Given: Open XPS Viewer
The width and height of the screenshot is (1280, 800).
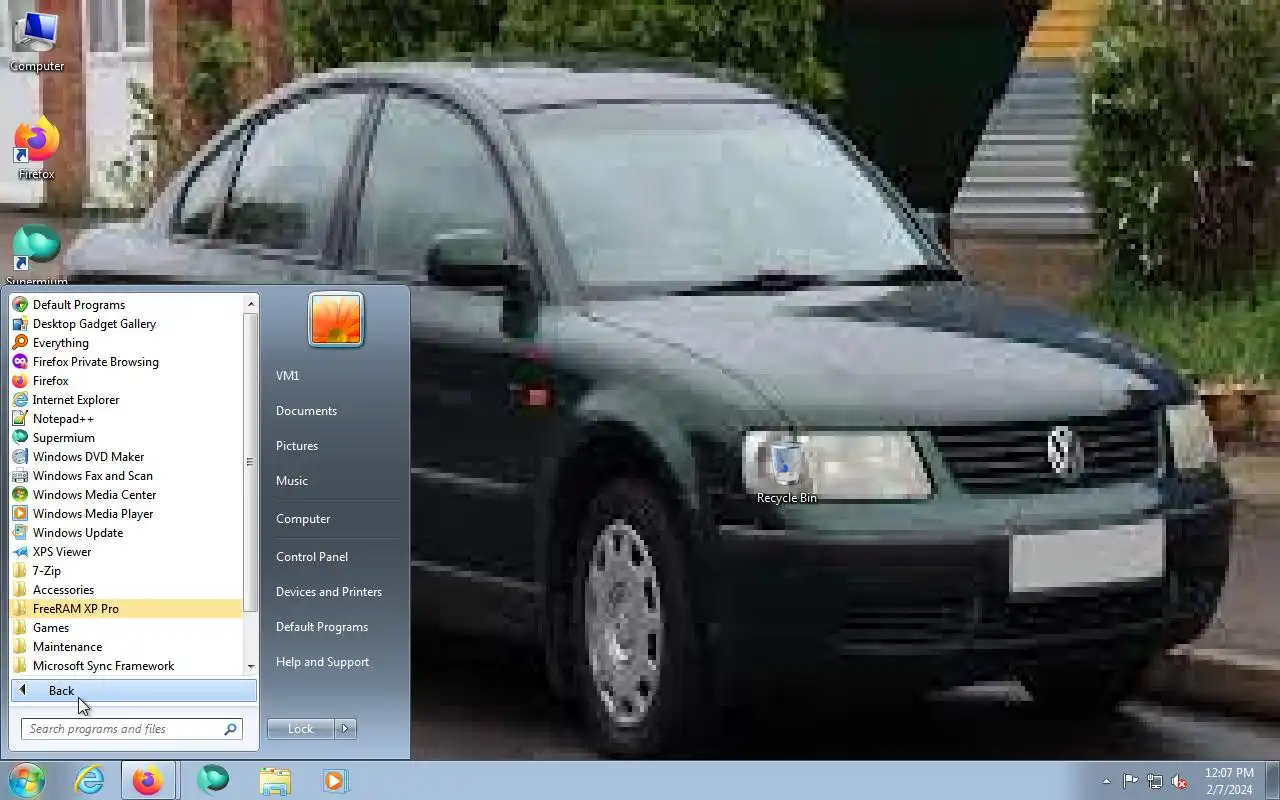Looking at the screenshot, I should 126,552.
